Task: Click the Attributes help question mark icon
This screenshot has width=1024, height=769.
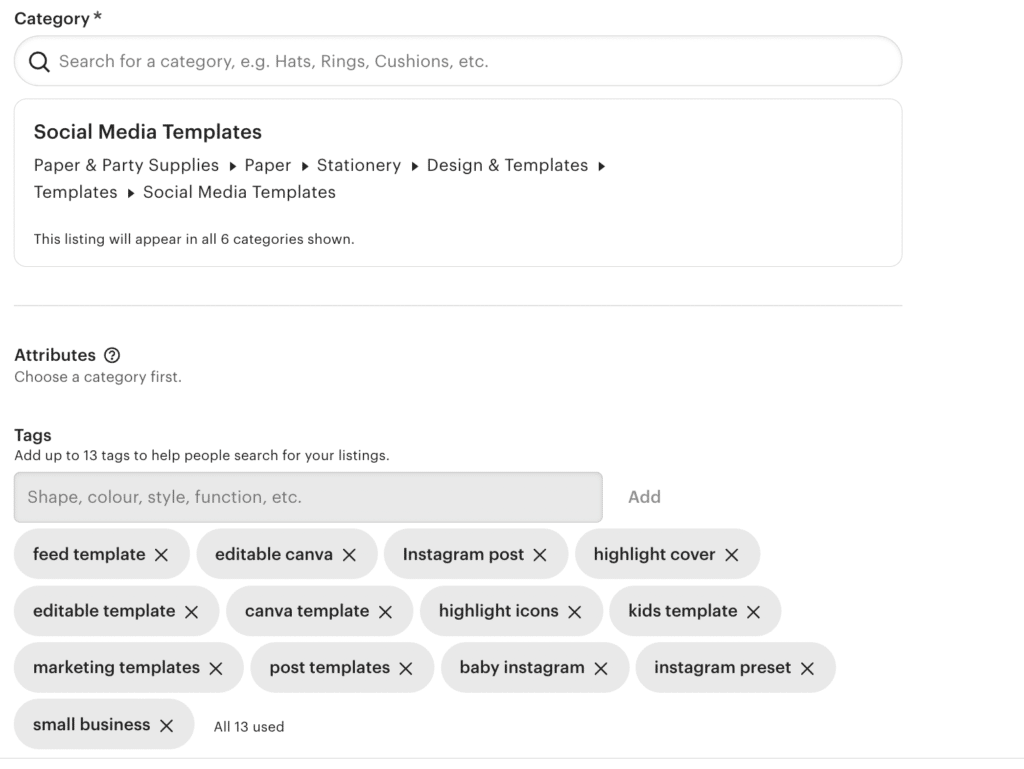Action: (110, 355)
